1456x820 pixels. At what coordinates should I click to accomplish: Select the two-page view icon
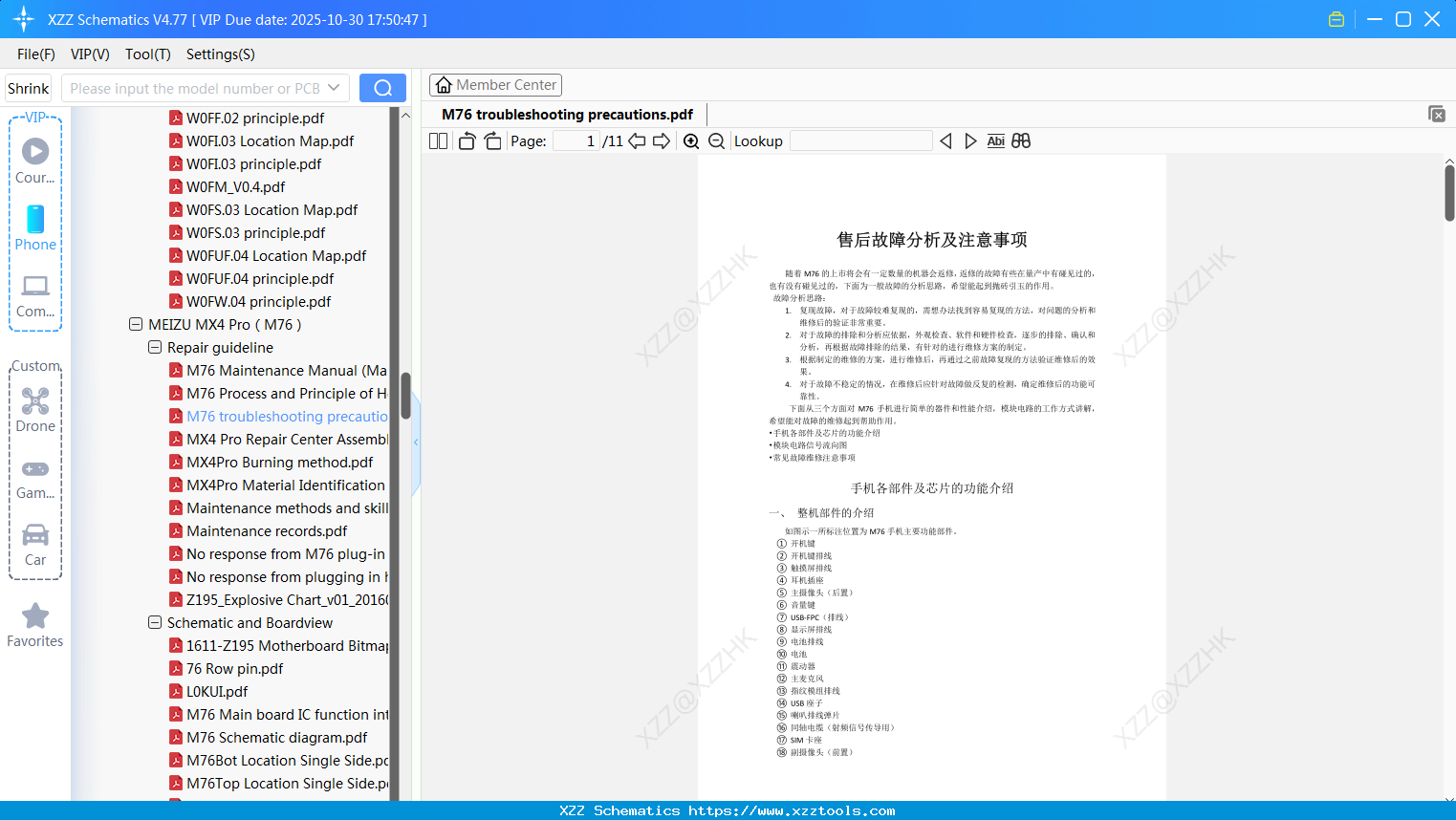tap(437, 140)
